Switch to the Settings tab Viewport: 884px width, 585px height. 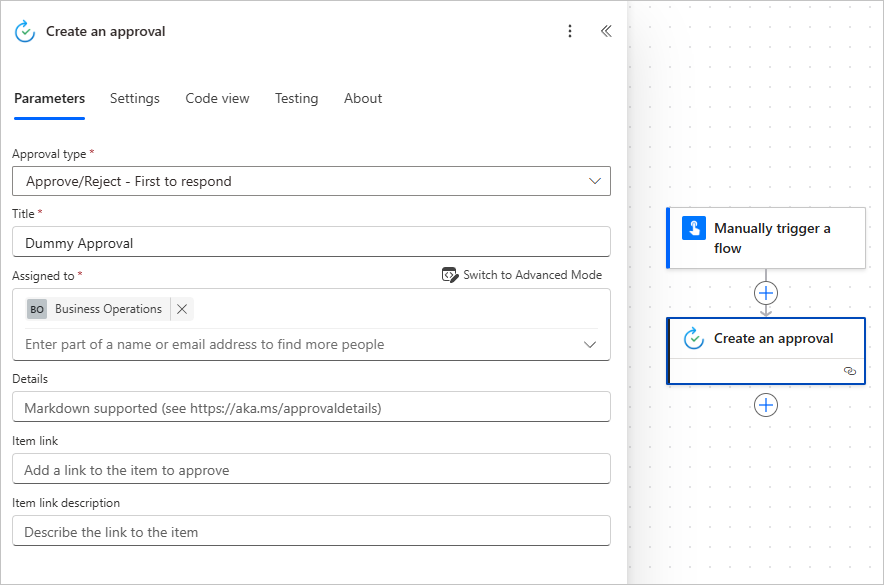point(135,99)
